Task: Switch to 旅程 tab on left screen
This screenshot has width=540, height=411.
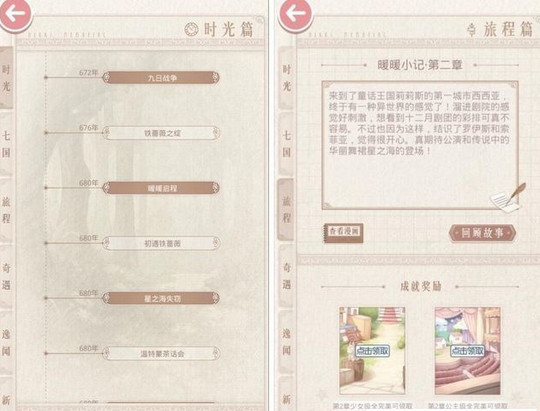Action: coord(6,209)
